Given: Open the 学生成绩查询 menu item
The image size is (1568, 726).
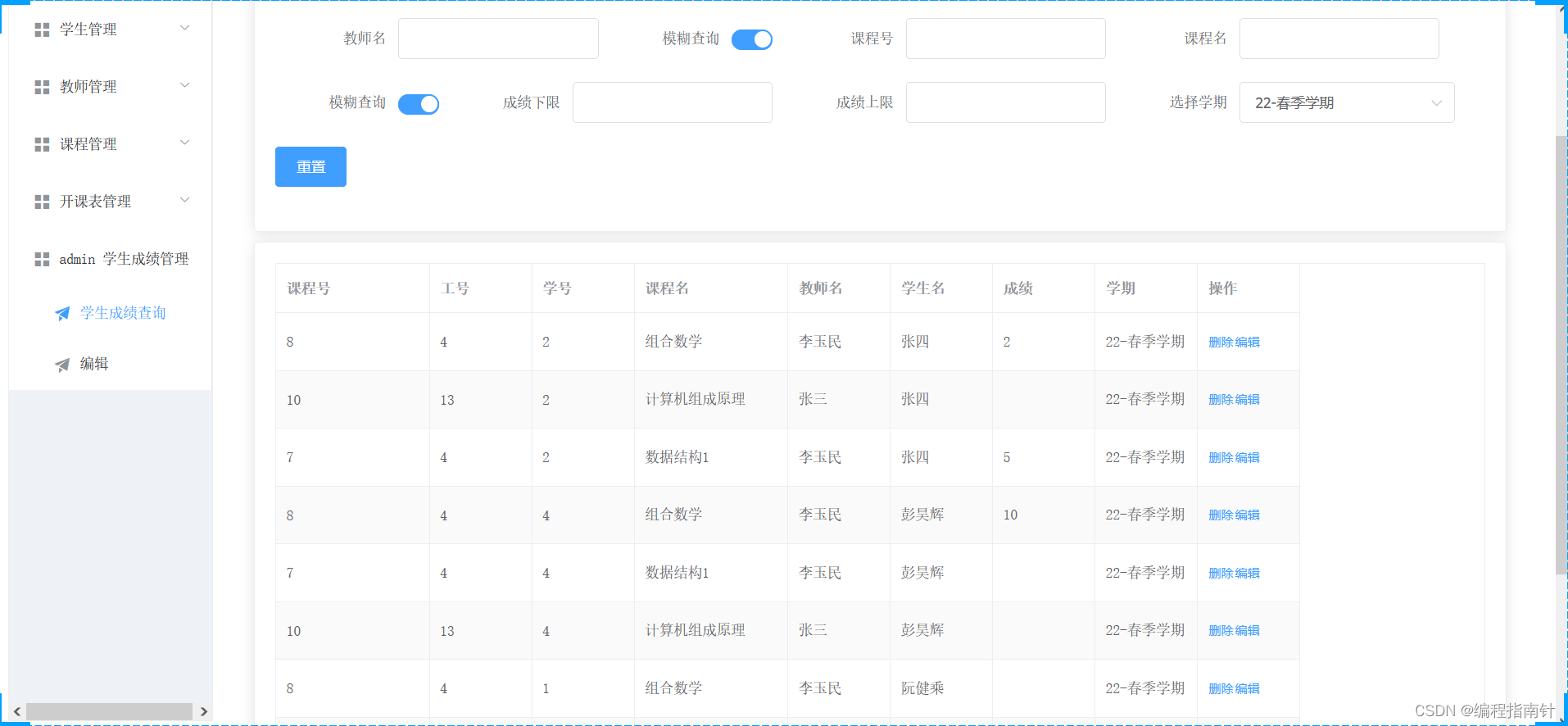Looking at the screenshot, I should pos(123,313).
